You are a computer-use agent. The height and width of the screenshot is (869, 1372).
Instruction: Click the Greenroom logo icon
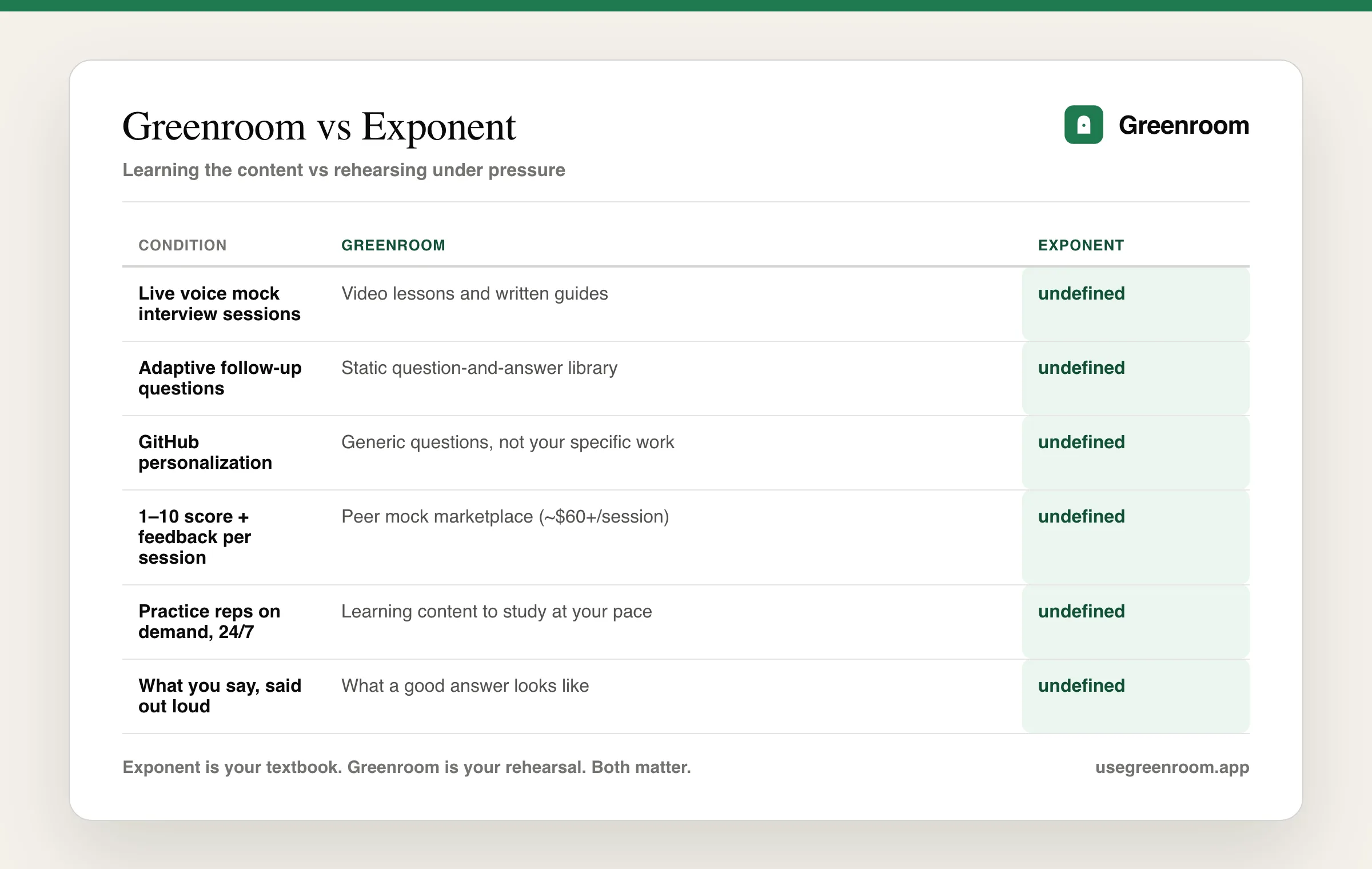(x=1083, y=125)
